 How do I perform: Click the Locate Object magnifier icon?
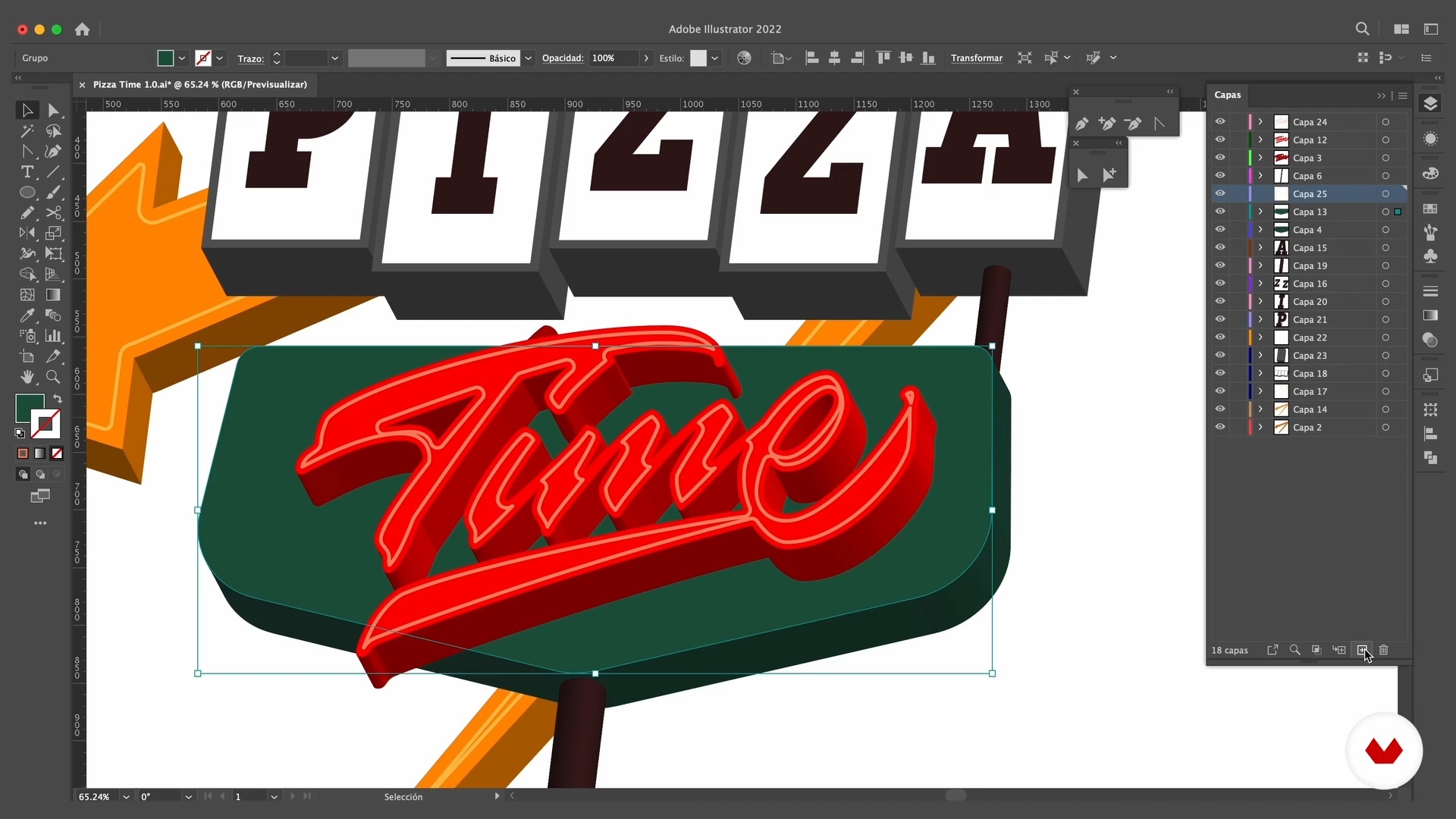click(x=1294, y=650)
